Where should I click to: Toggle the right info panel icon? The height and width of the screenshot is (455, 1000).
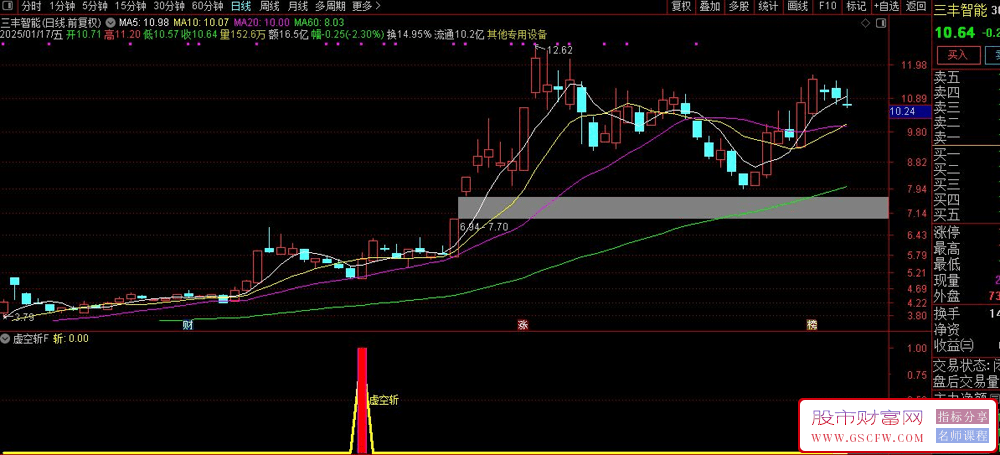[881, 24]
